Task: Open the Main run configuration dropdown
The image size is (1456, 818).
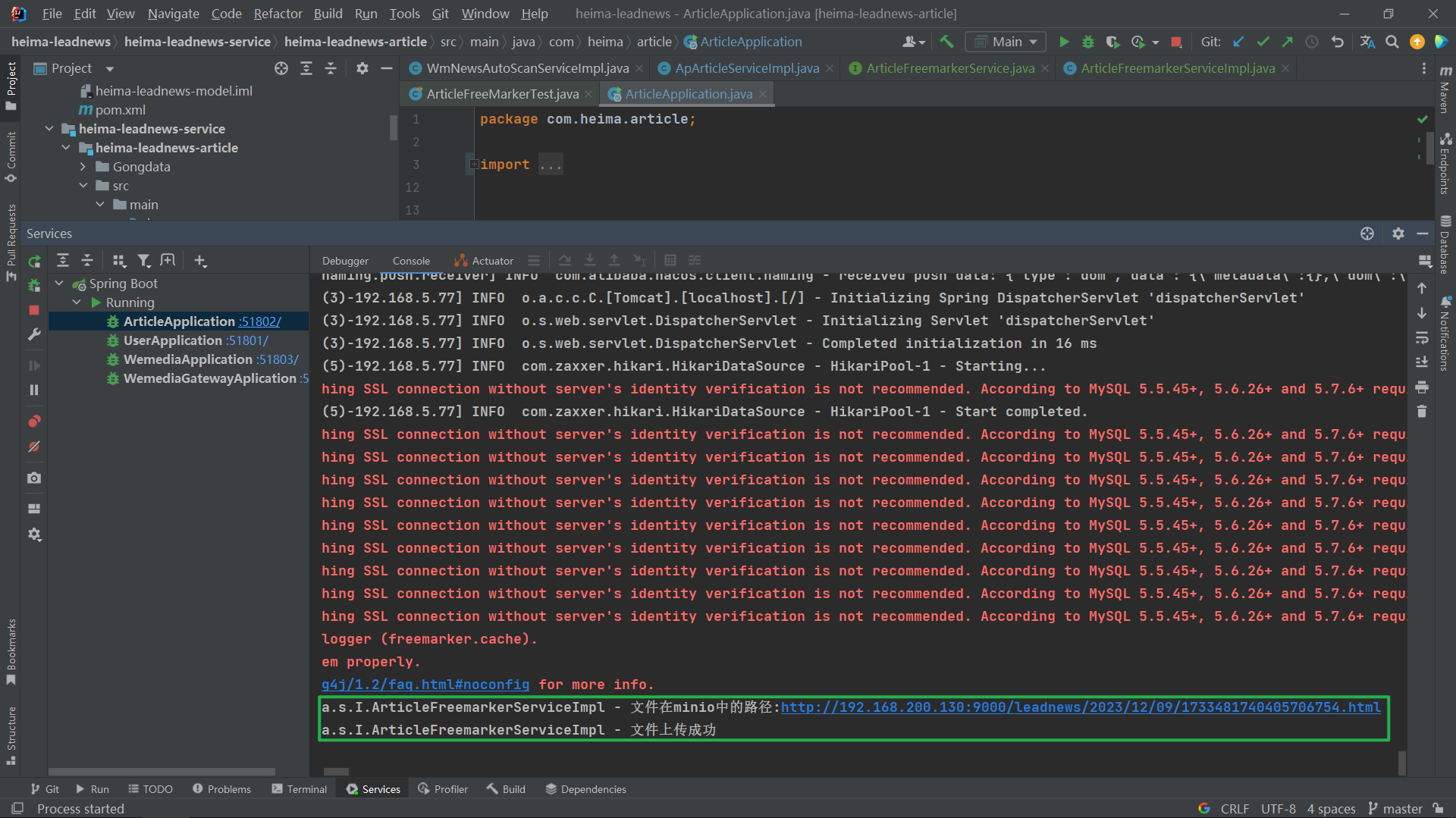Action: point(1006,42)
